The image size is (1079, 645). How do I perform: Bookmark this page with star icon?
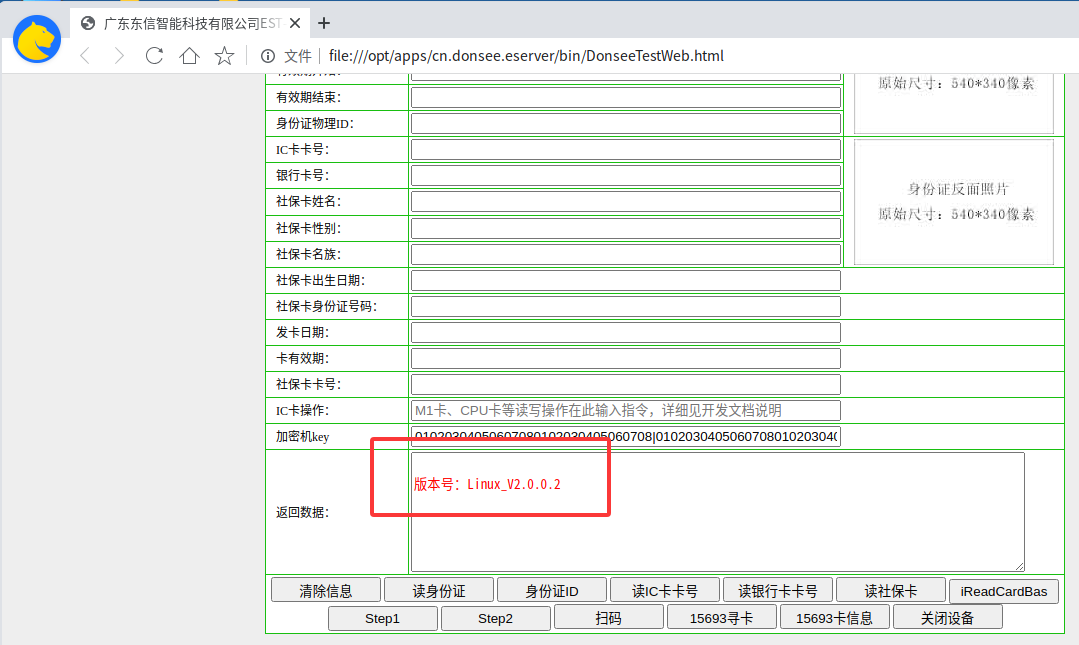[224, 56]
